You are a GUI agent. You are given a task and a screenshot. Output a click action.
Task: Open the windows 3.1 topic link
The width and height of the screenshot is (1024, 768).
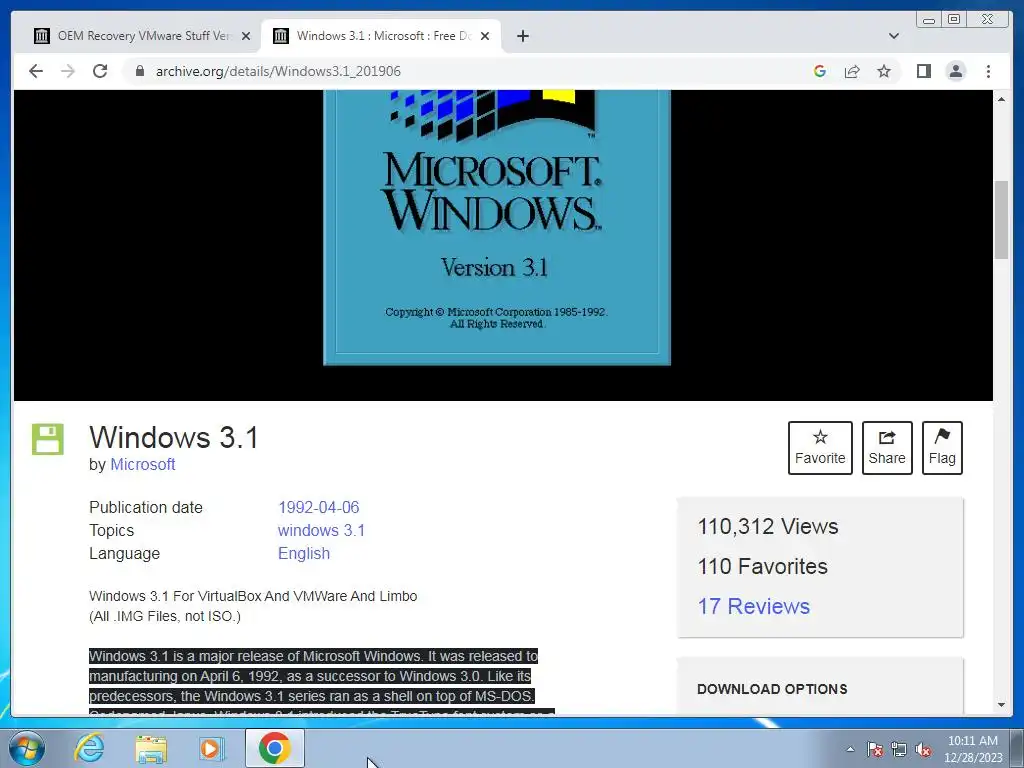tap(321, 530)
